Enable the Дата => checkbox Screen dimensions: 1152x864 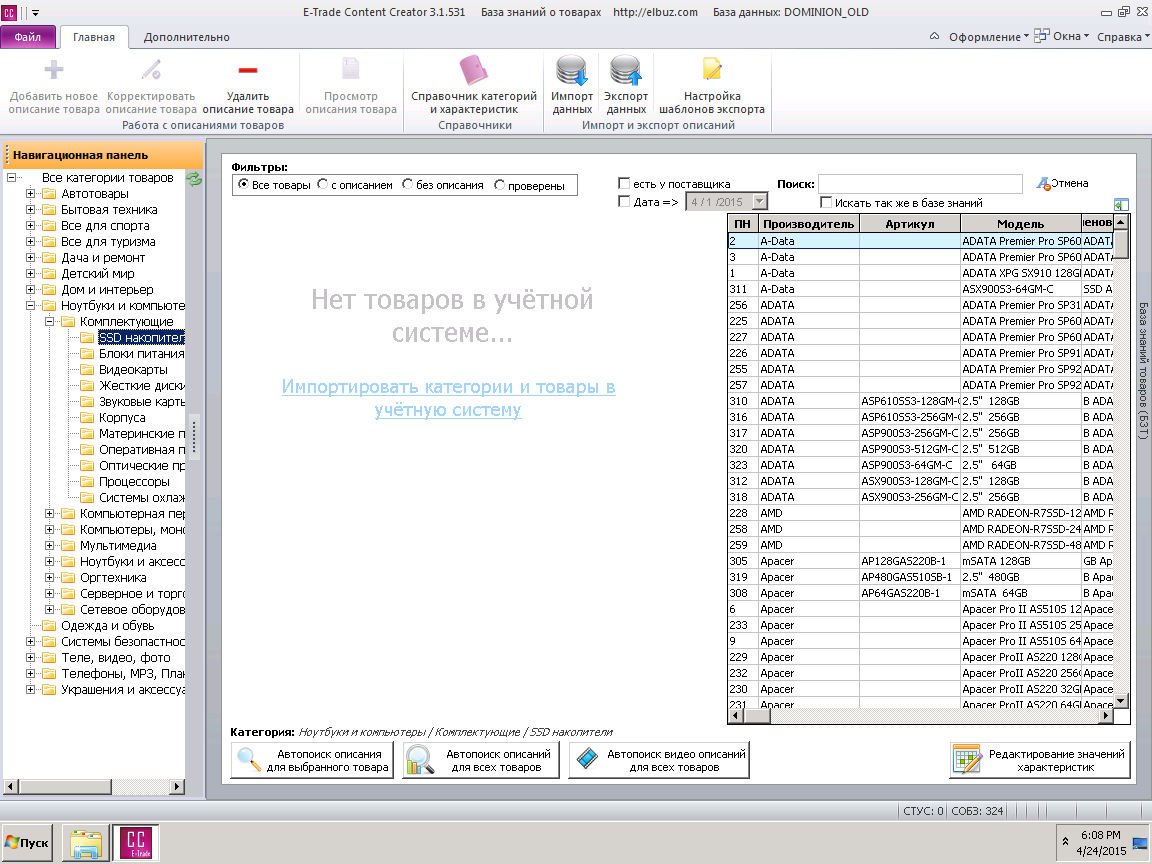pyautogui.click(x=624, y=201)
